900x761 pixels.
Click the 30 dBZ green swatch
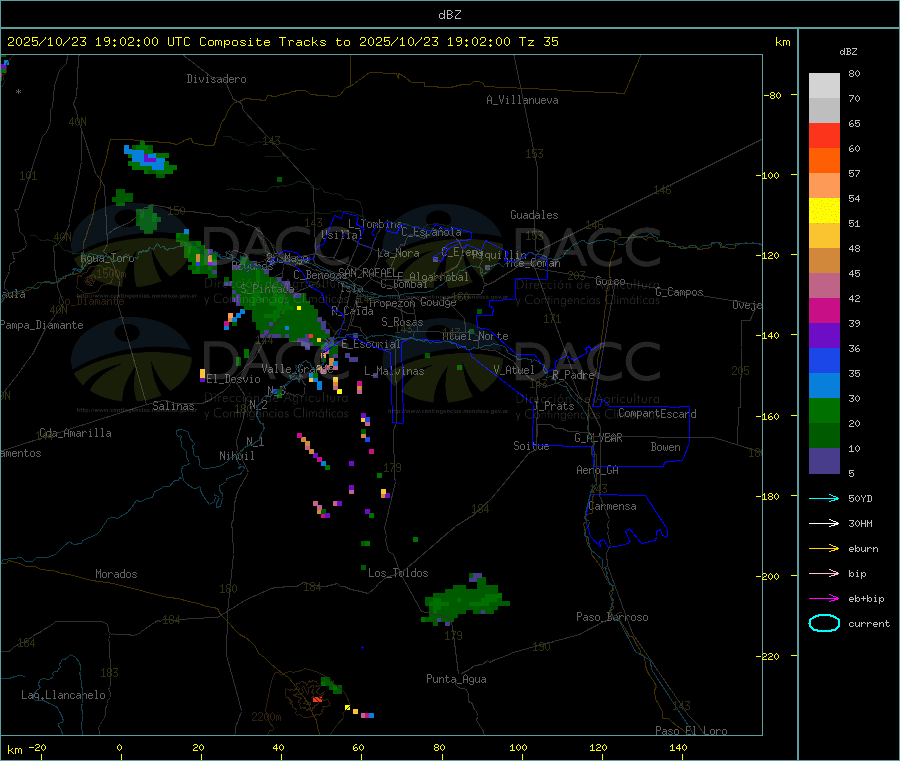click(824, 410)
